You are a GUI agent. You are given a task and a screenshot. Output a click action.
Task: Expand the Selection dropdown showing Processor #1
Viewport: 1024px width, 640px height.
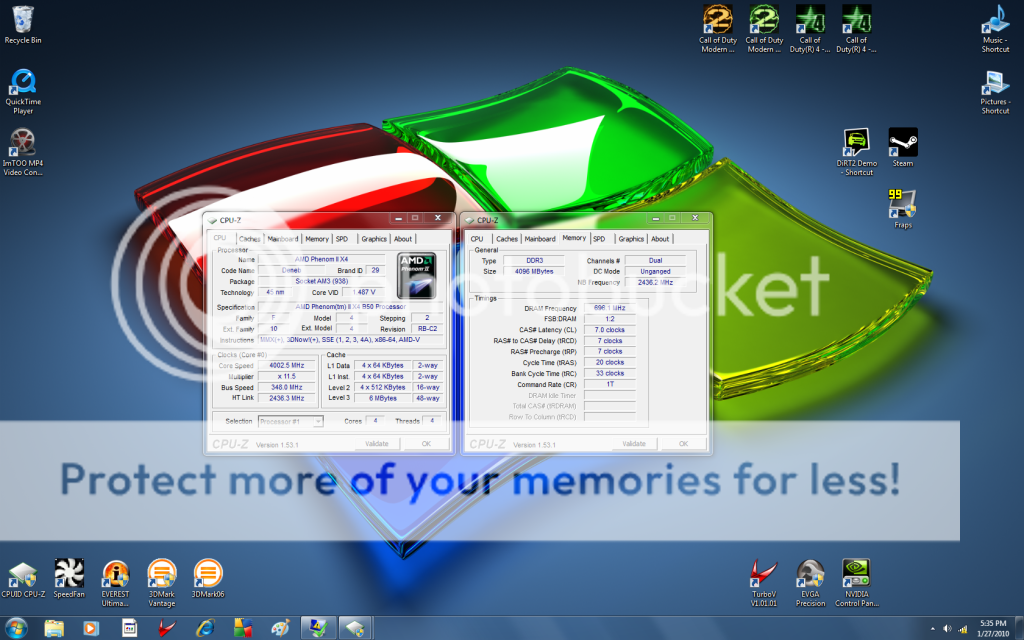291,422
